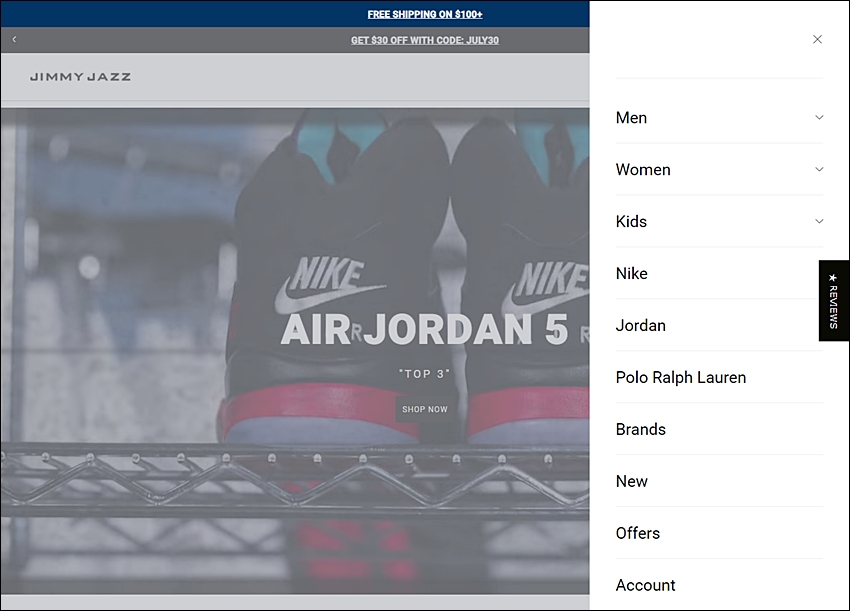Viewport: 850px width, 611px height.
Task: Click the Shop Now button
Action: point(425,409)
